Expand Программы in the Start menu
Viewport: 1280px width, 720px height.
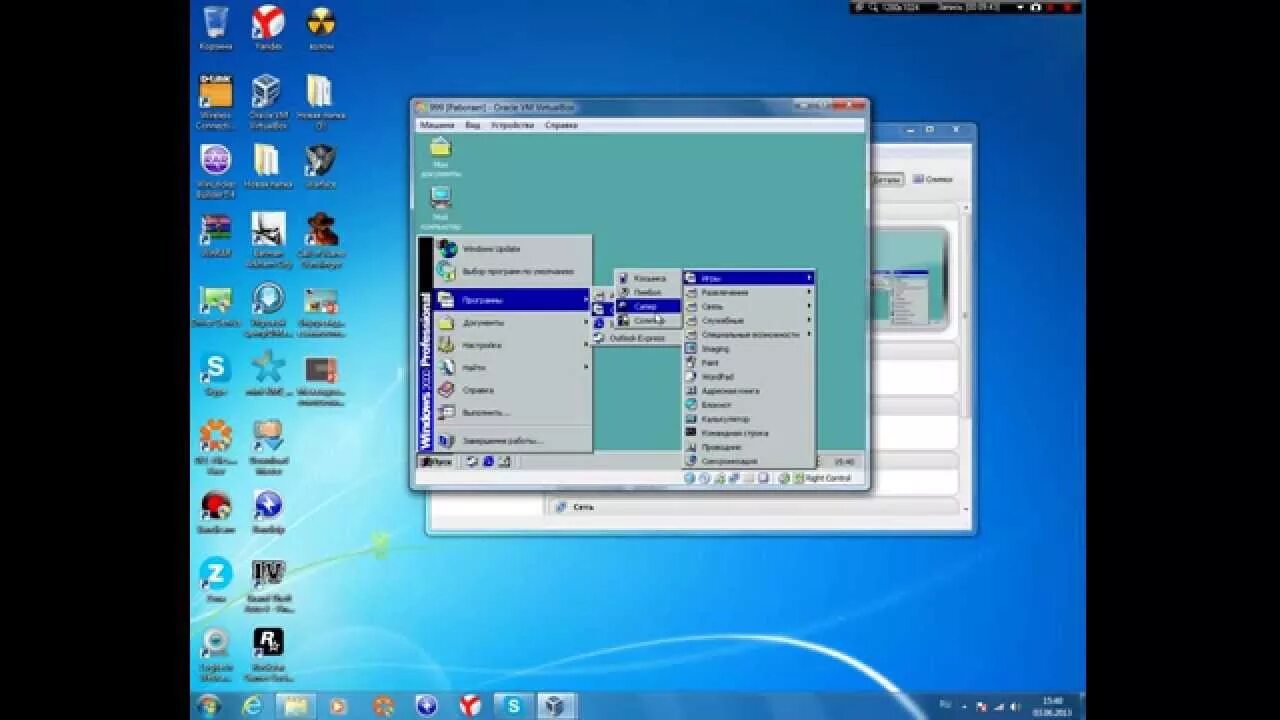513,300
